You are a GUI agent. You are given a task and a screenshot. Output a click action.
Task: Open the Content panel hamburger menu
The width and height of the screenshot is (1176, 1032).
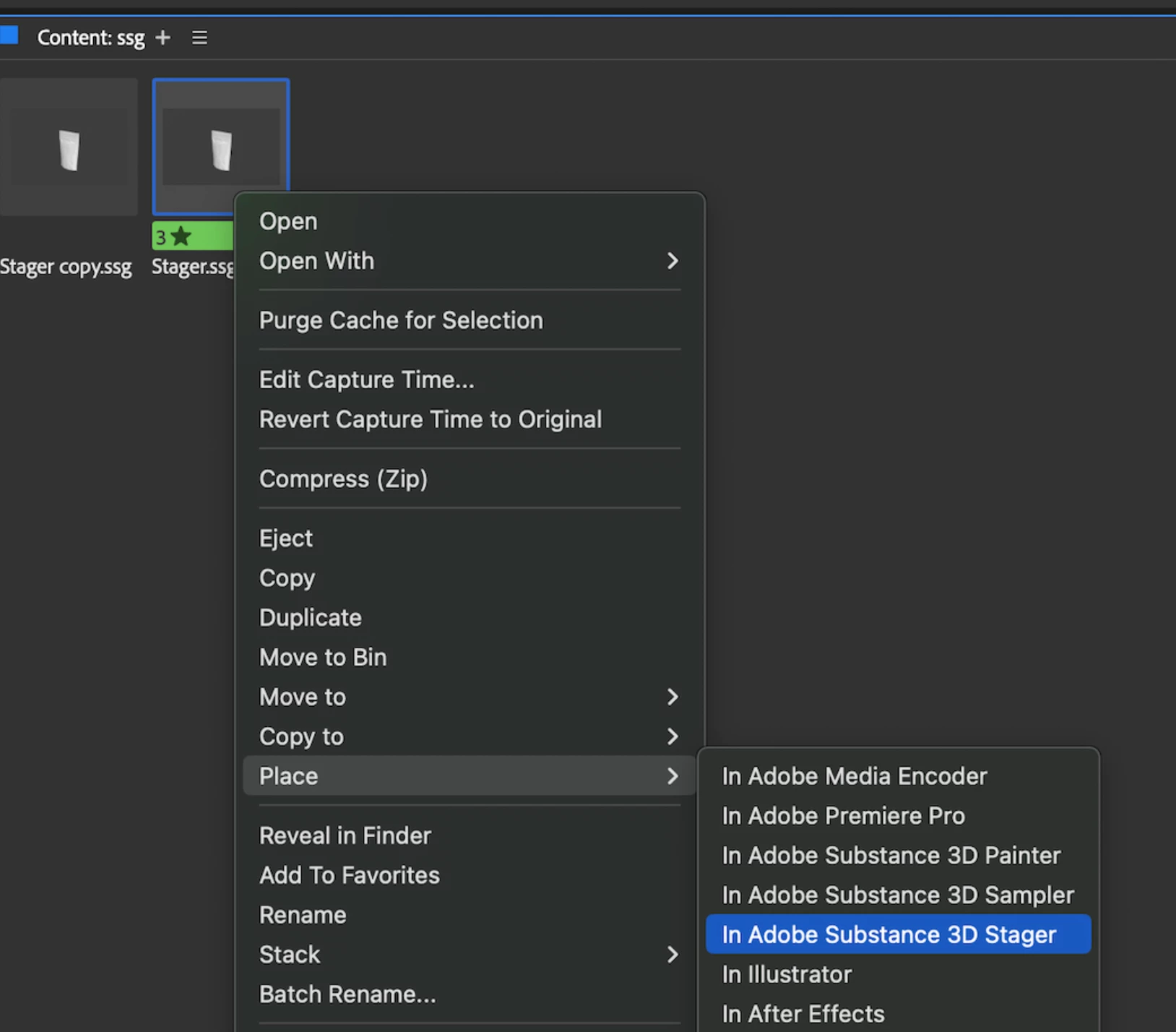pyautogui.click(x=199, y=38)
